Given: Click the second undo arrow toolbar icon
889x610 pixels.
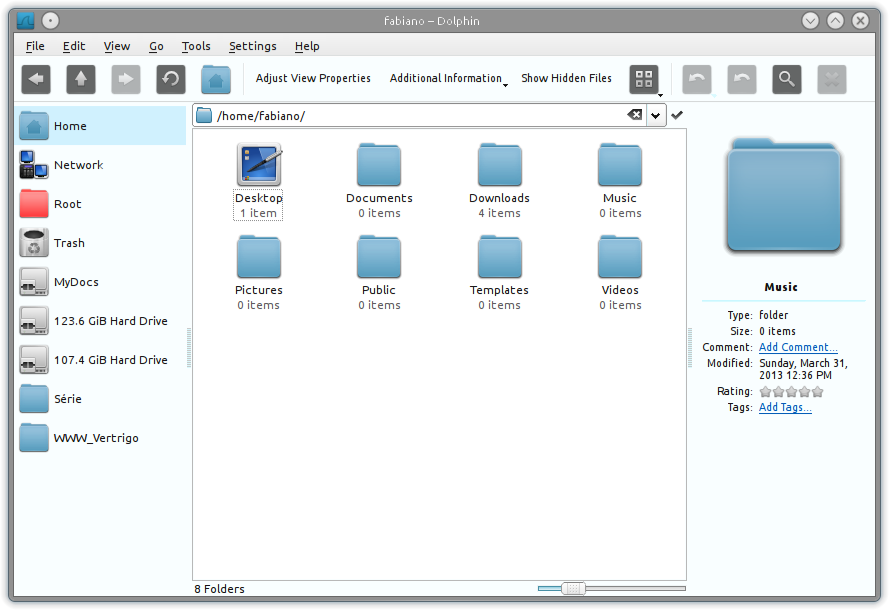Looking at the screenshot, I should (x=742, y=79).
